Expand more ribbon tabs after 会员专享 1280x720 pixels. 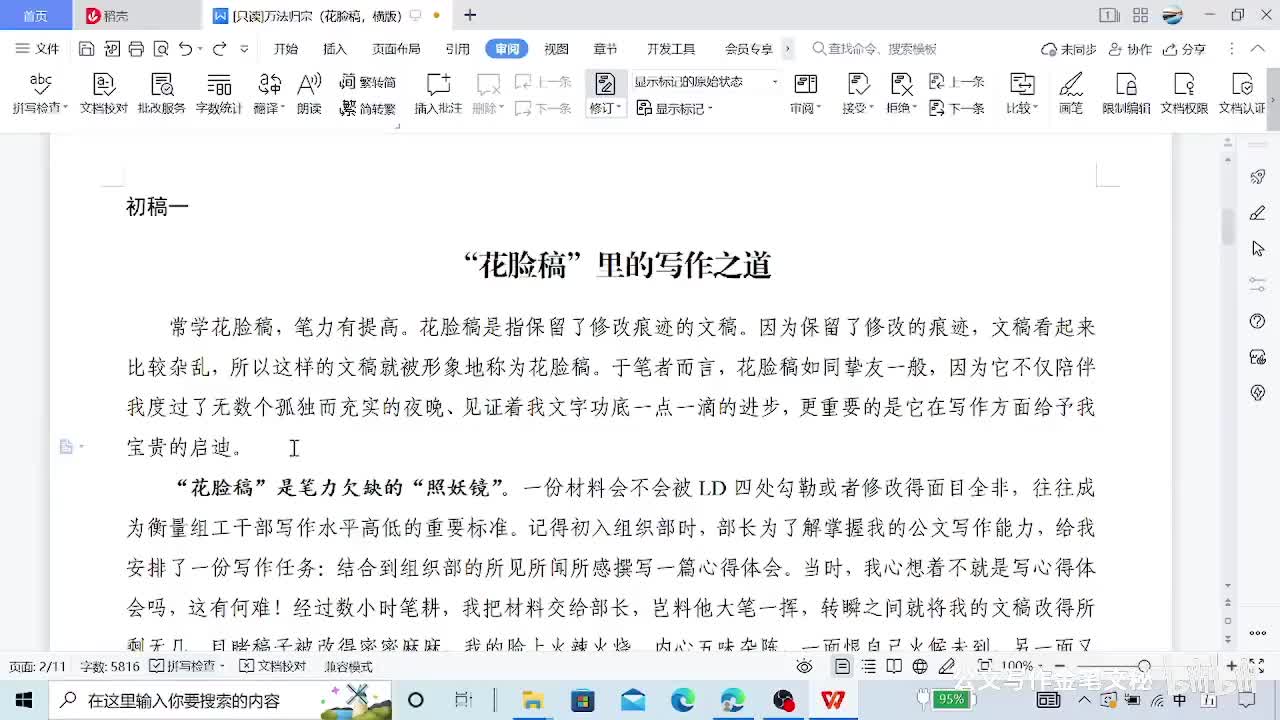click(788, 49)
